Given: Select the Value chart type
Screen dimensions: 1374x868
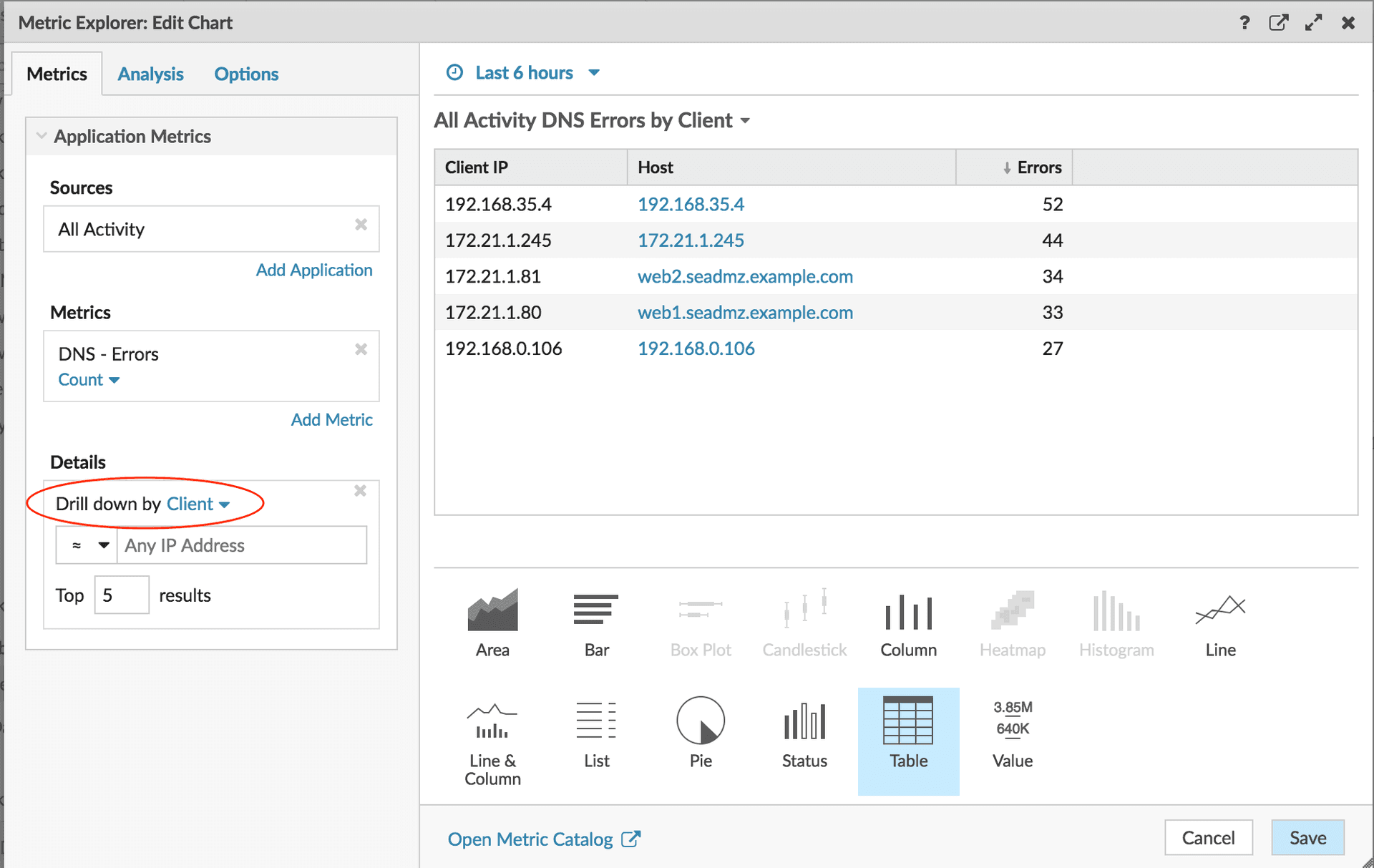Looking at the screenshot, I should coord(1013,733).
